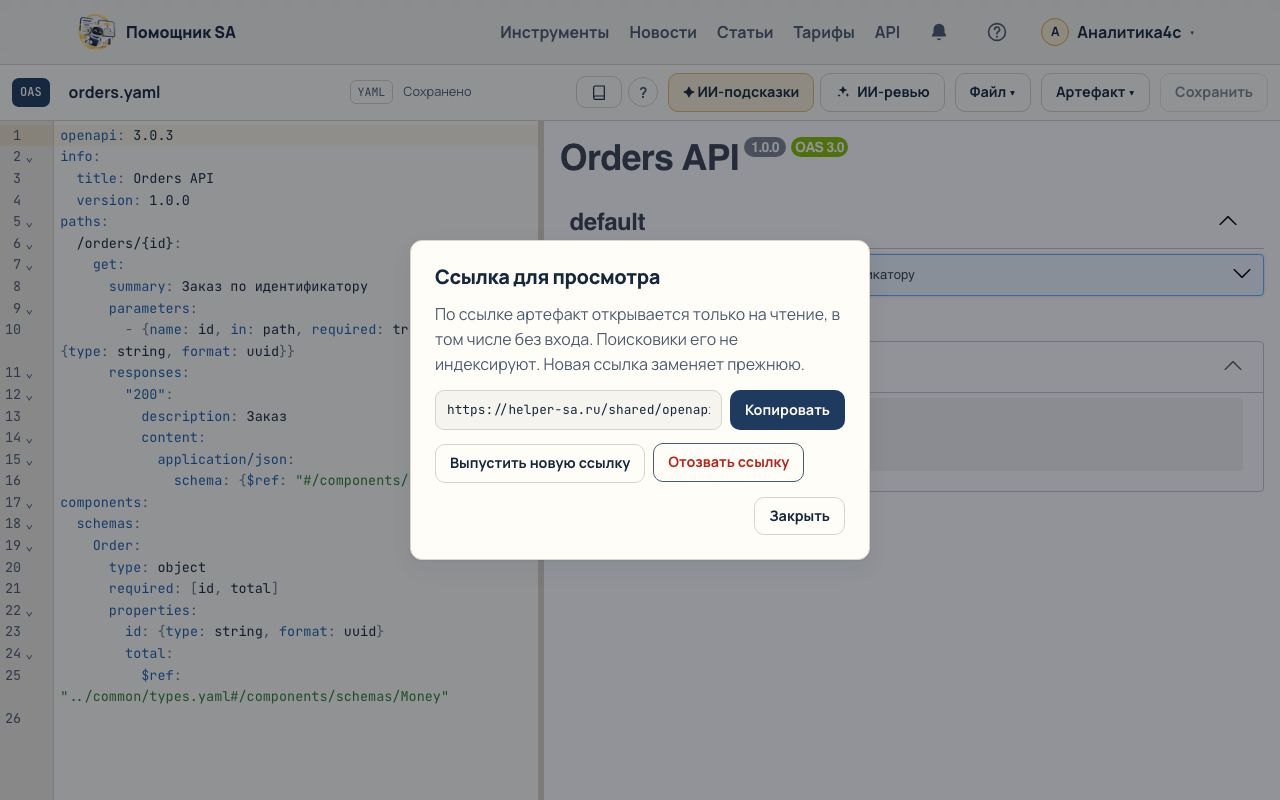Click the OAS badge next to orders.yaml
Image resolution: width=1280 pixels, height=800 pixels.
pos(31,92)
